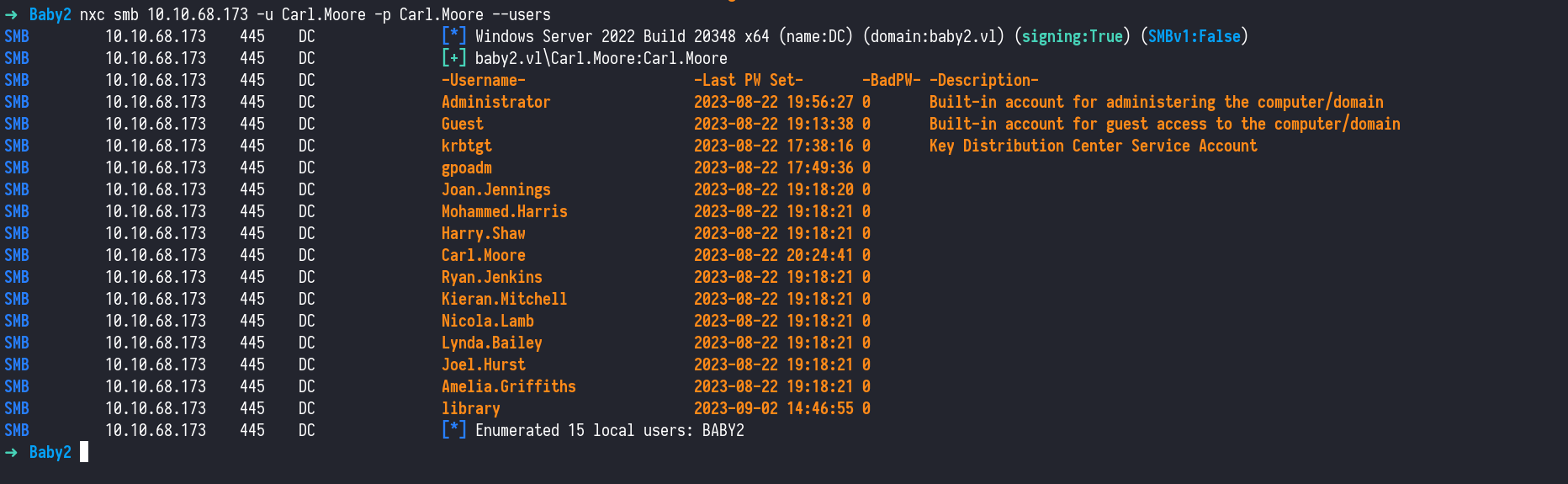
Task: Click the green prompt arrow before the nxc command
Action: tap(11, 15)
